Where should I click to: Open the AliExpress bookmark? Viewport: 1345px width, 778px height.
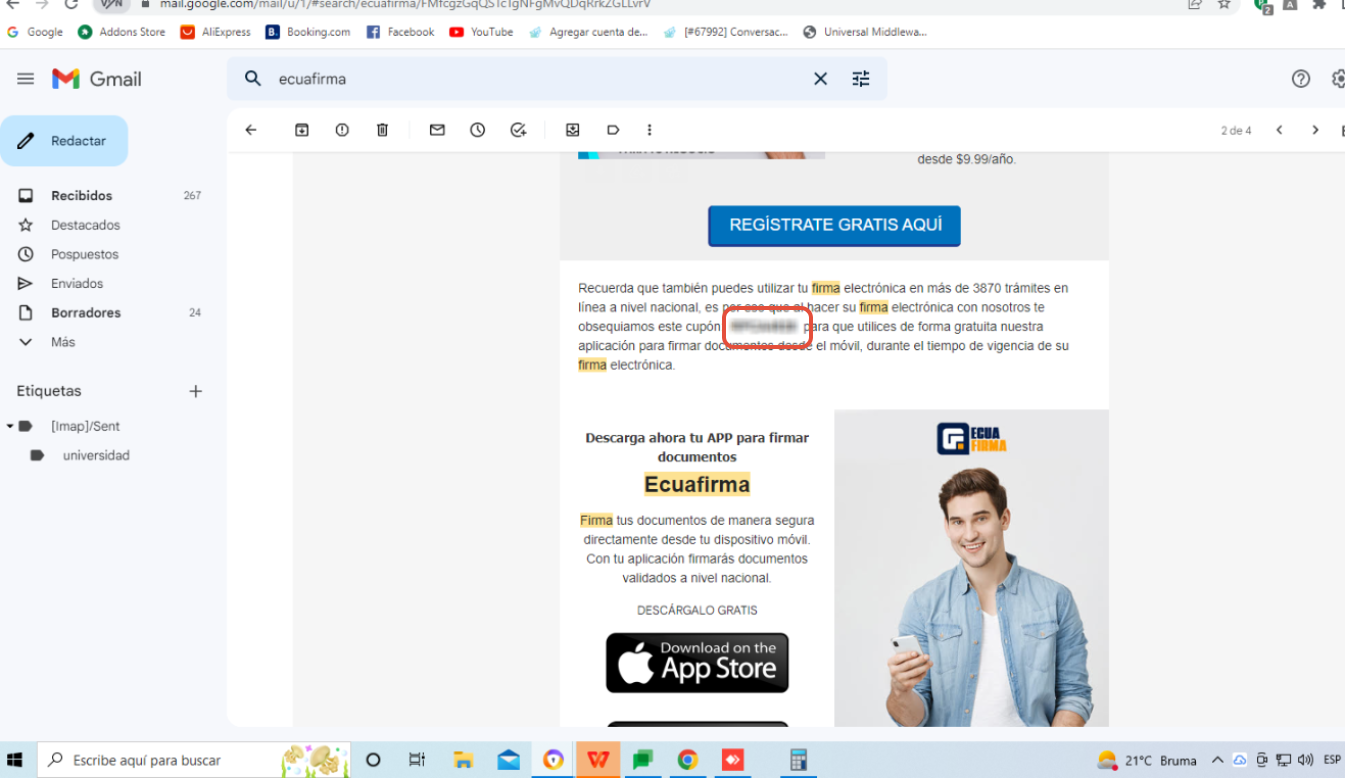[215, 32]
